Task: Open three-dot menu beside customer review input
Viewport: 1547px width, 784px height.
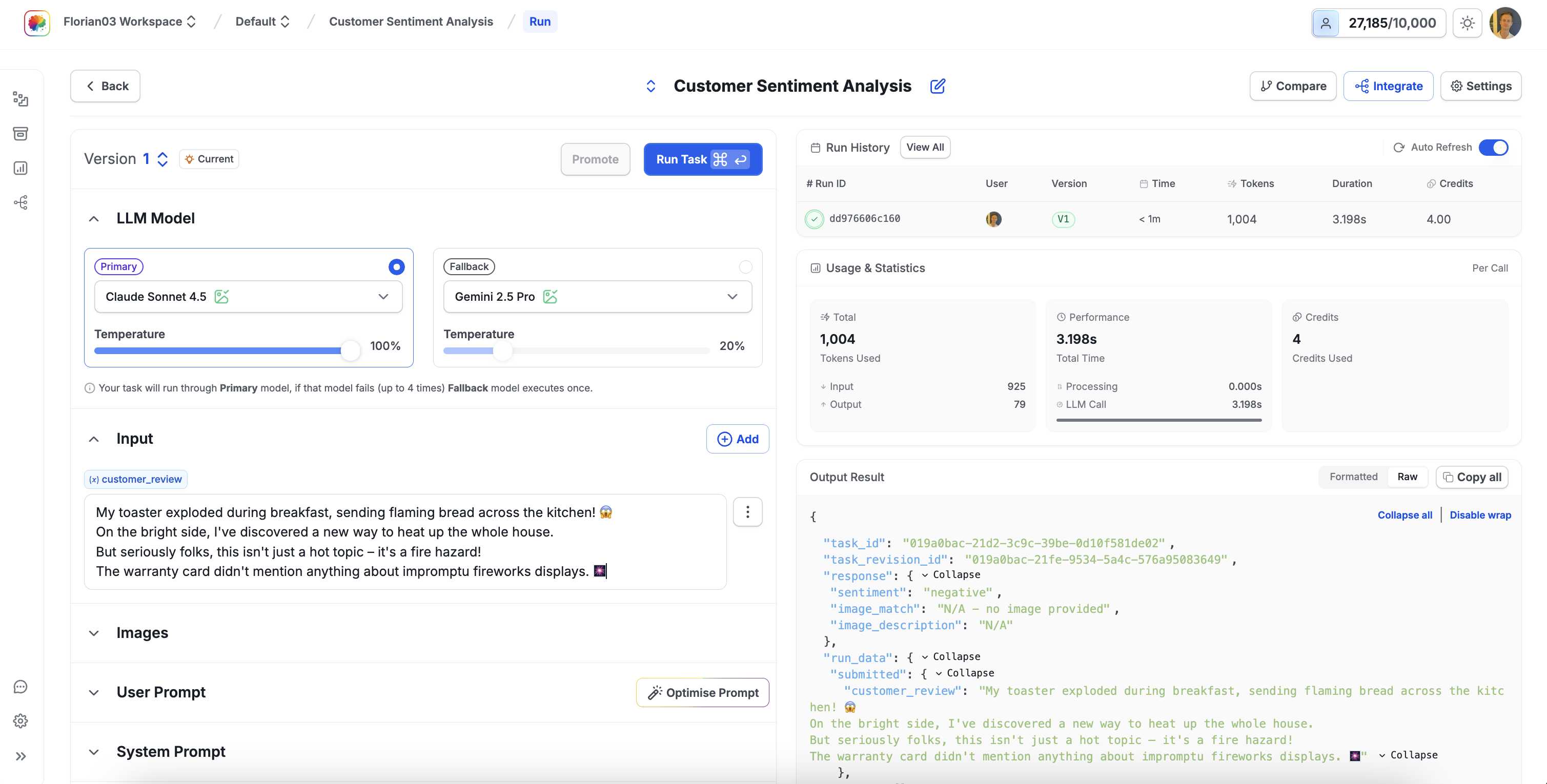Action: [x=747, y=512]
